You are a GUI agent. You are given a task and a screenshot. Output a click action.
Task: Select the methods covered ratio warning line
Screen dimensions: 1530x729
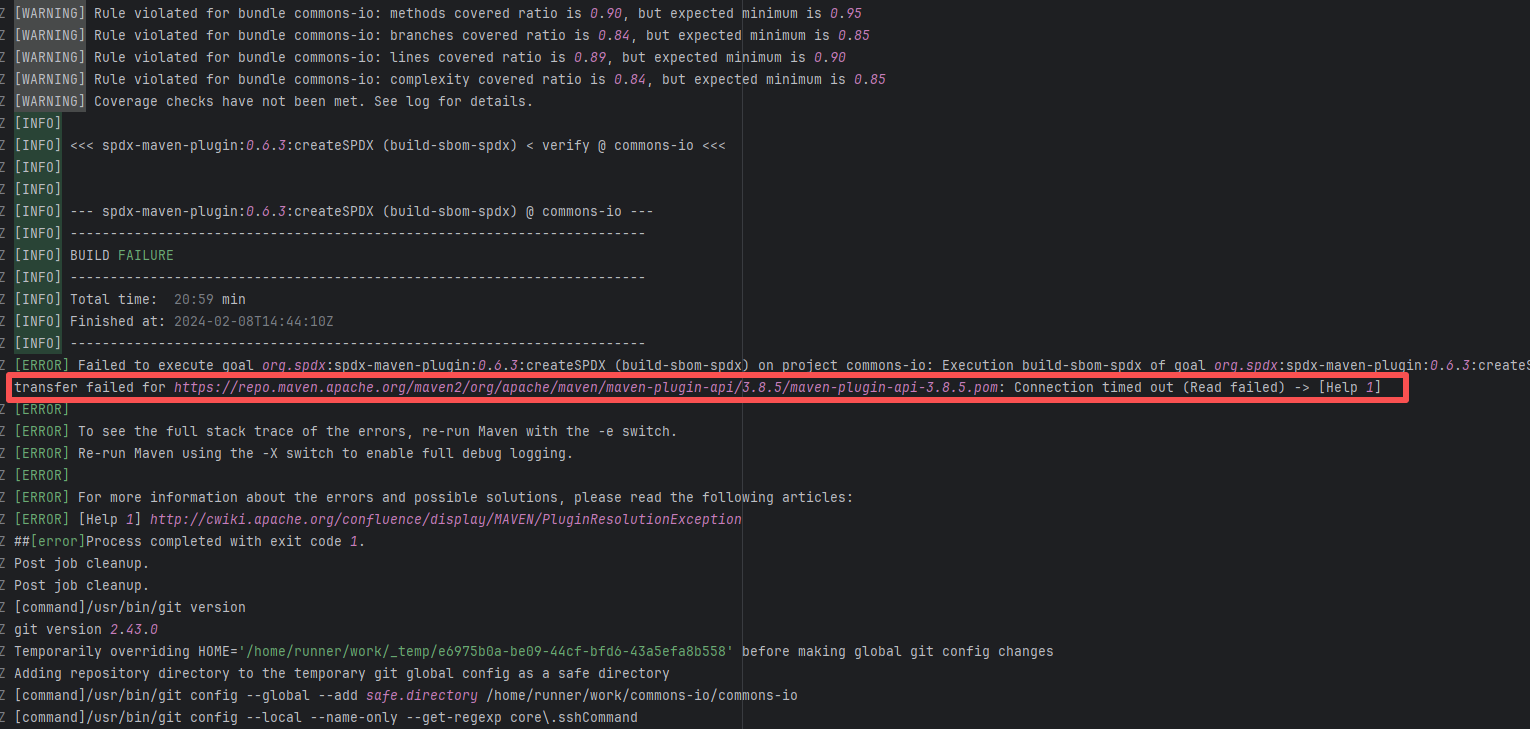477,13
